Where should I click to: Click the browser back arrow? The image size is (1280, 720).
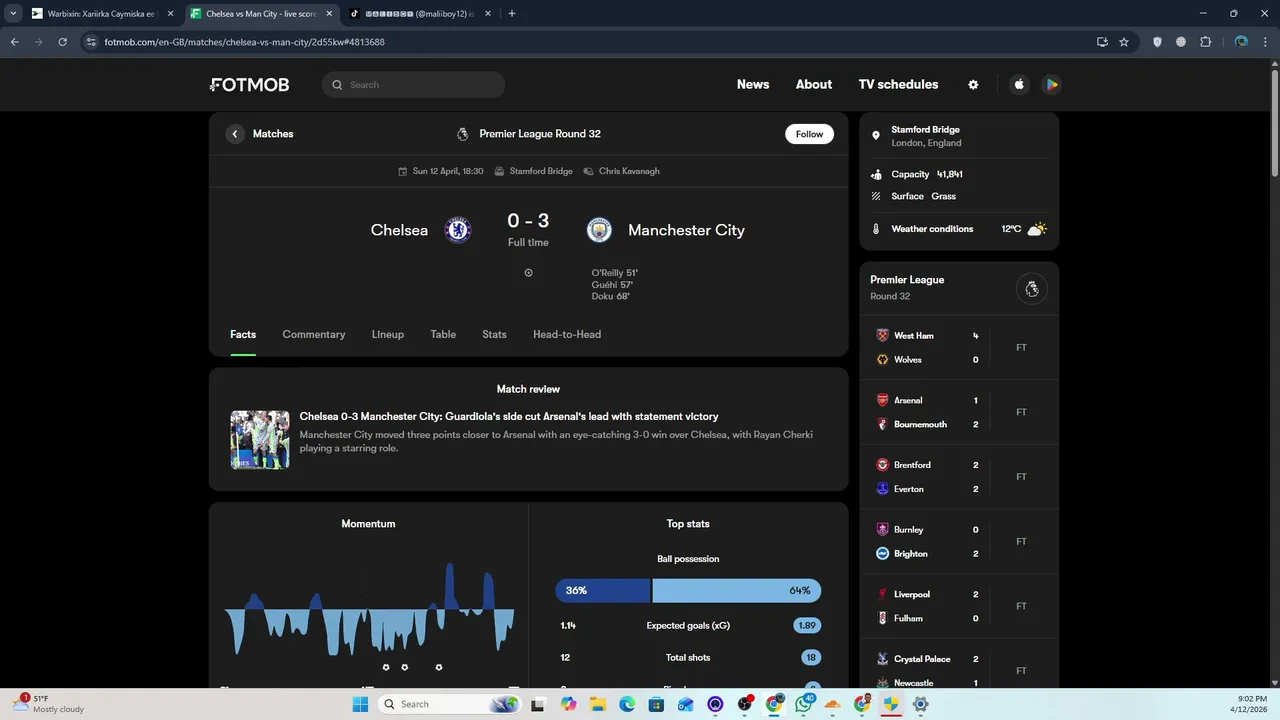coord(14,42)
